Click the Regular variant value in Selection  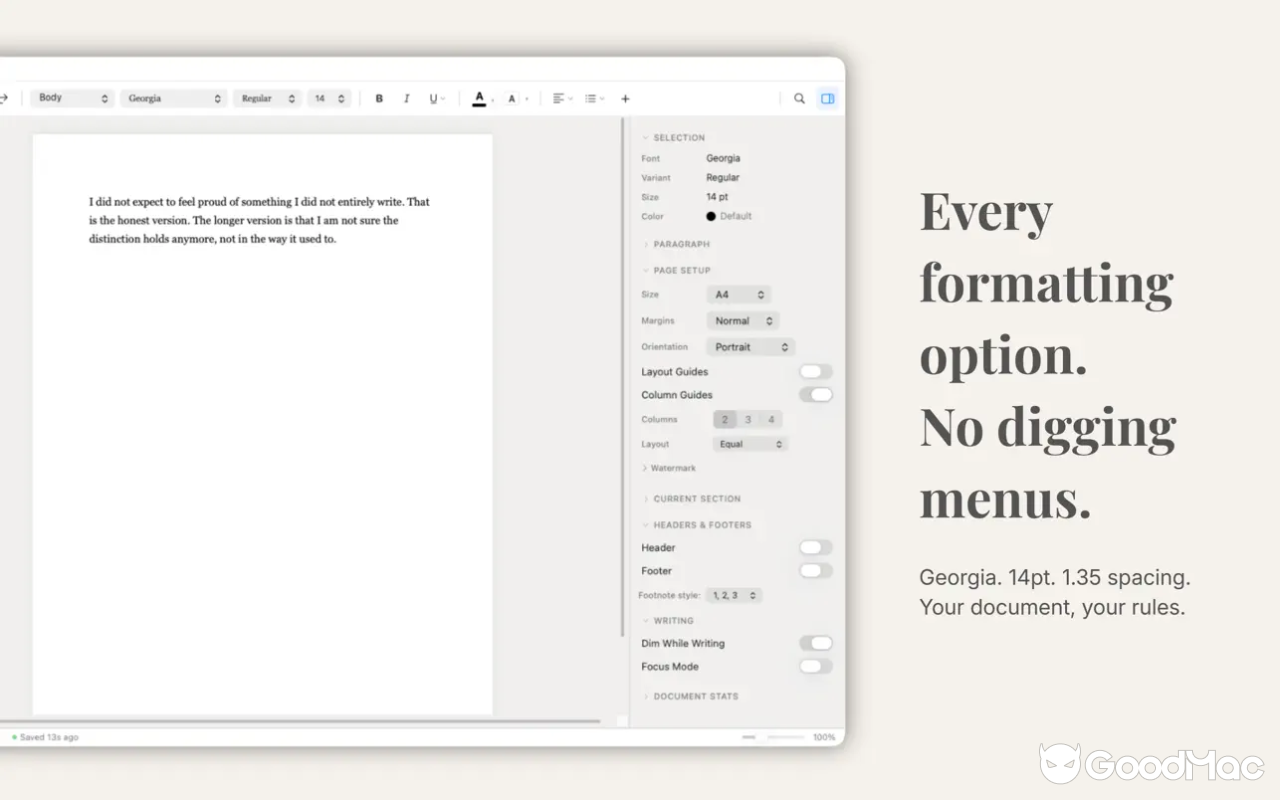(x=723, y=177)
